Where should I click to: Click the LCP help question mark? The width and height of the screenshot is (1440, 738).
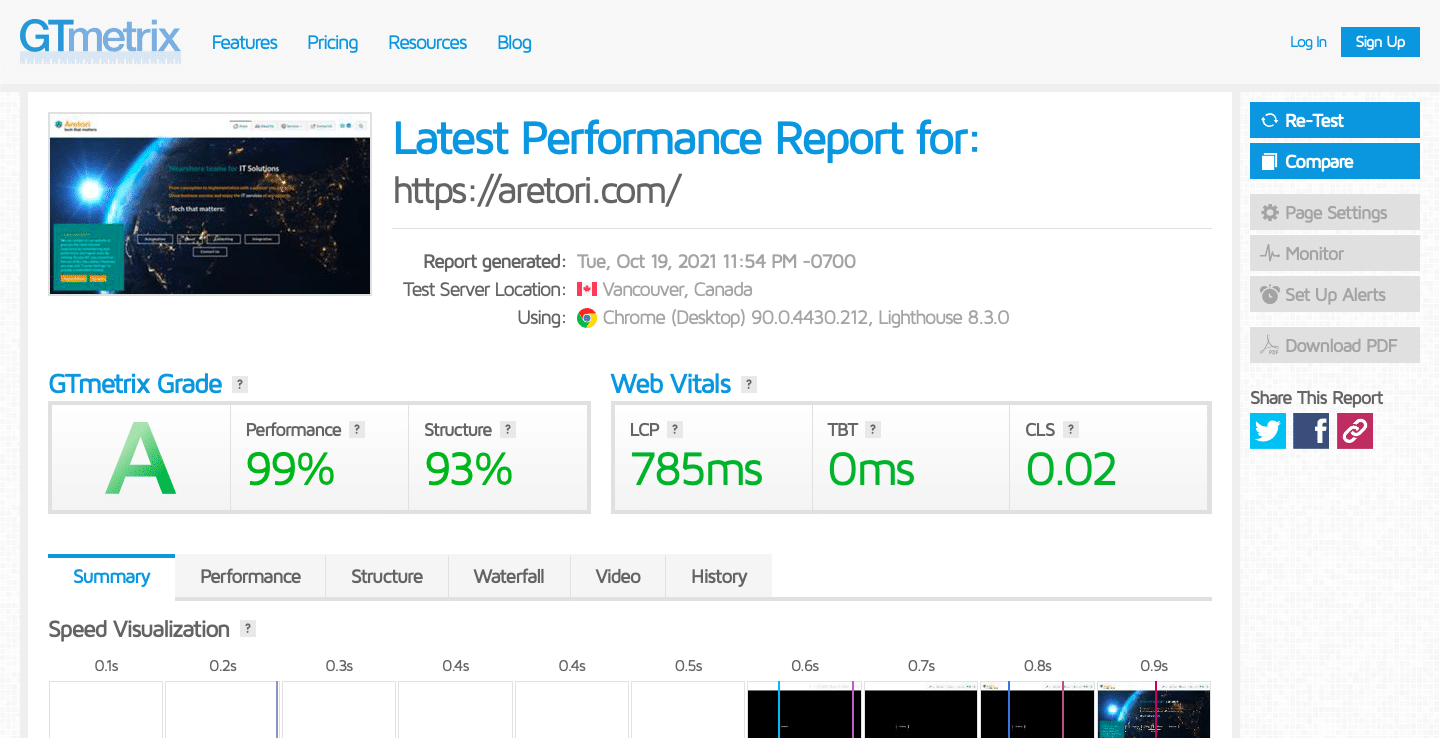click(x=675, y=429)
